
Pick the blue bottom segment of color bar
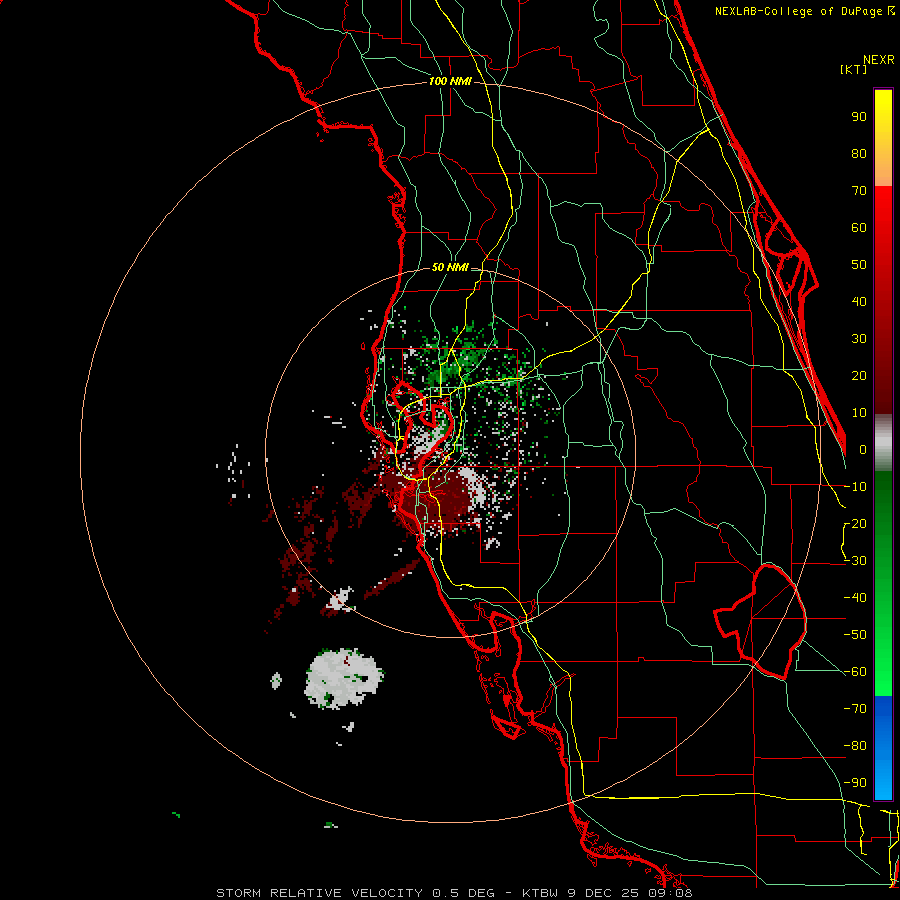[883, 748]
